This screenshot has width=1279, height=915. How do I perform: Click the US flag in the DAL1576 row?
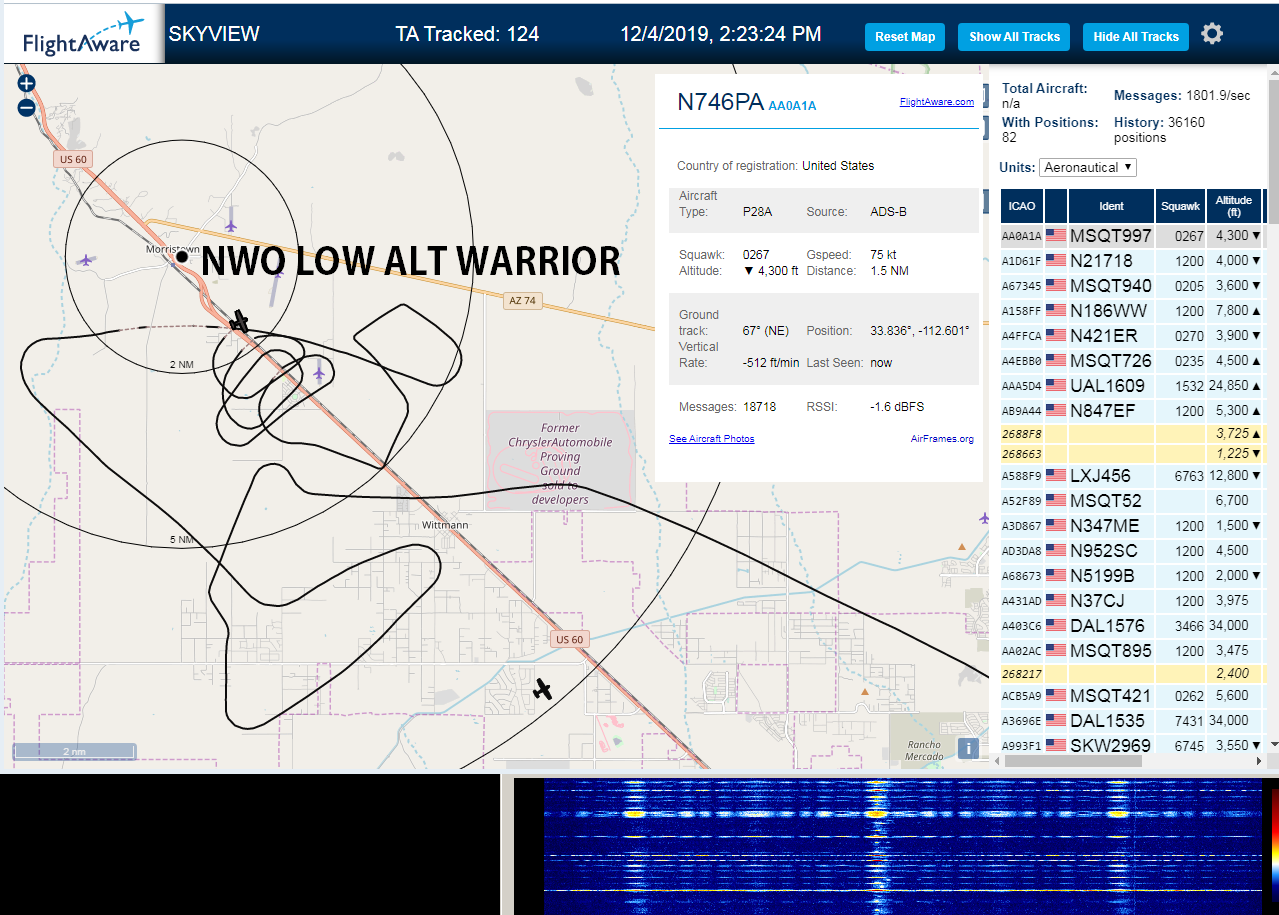tap(1055, 626)
